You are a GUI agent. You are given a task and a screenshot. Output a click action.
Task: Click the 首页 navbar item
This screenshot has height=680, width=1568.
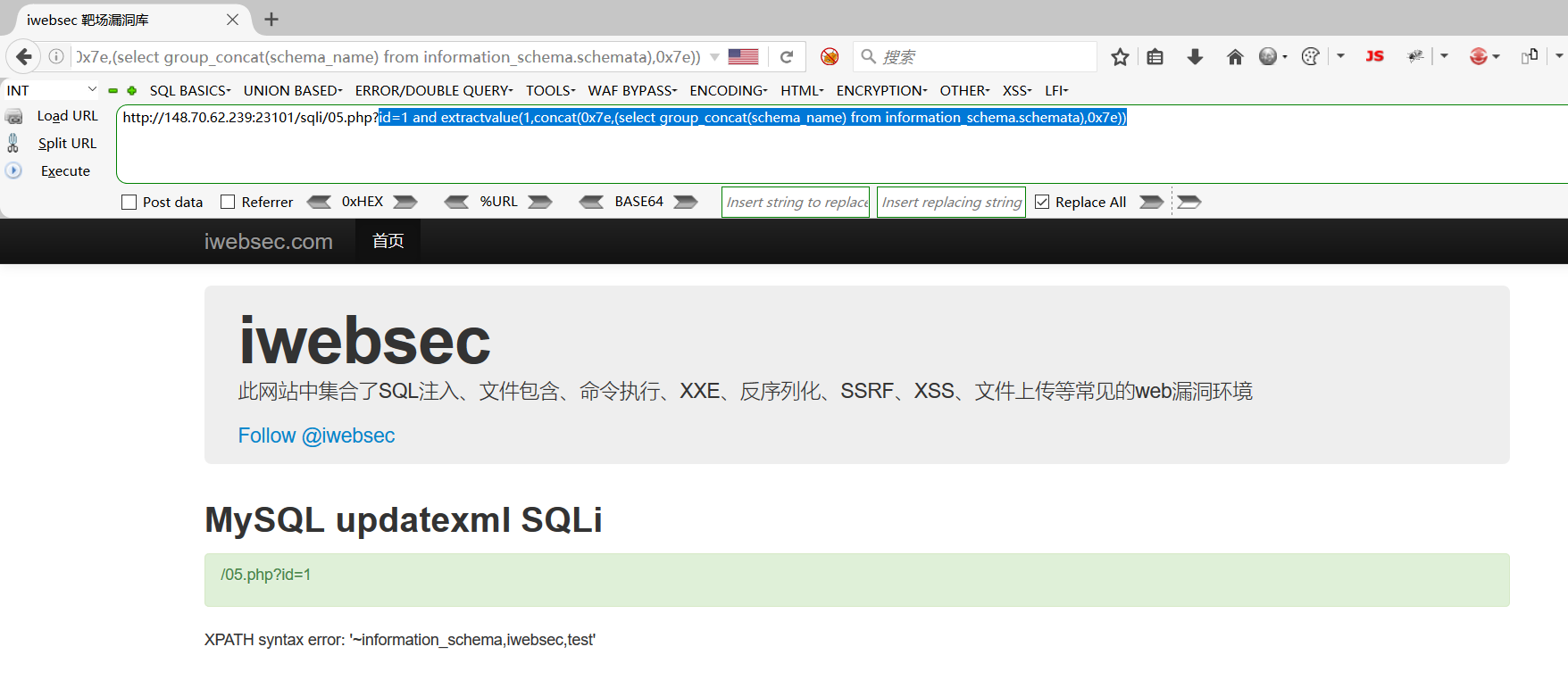click(388, 241)
